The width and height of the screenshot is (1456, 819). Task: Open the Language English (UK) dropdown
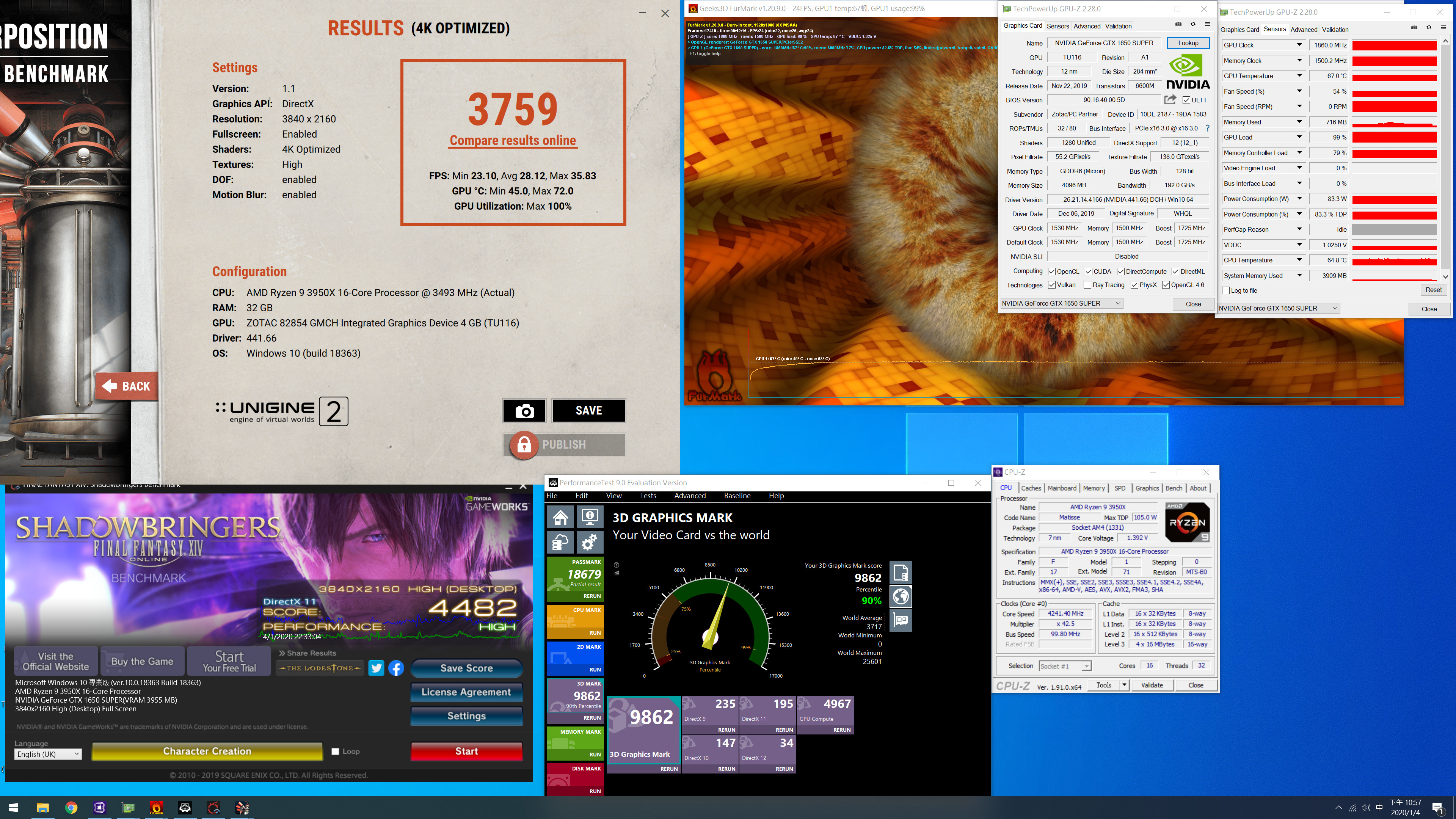(48, 754)
